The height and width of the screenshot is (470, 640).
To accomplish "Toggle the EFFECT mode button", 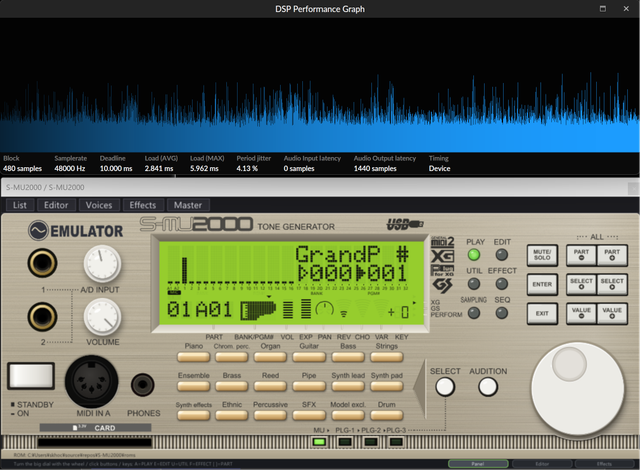I will [501, 284].
